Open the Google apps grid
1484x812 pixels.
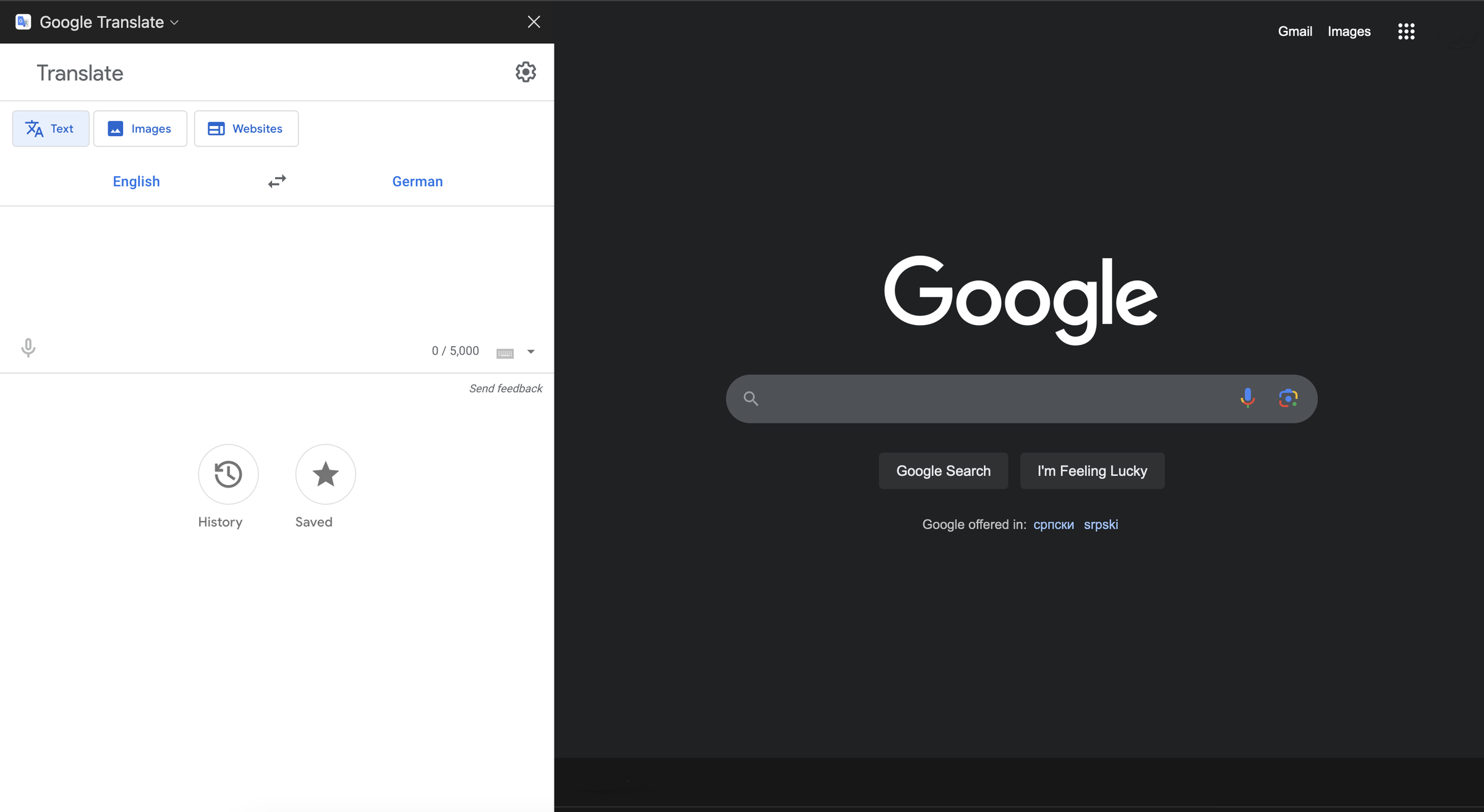pyautogui.click(x=1406, y=32)
